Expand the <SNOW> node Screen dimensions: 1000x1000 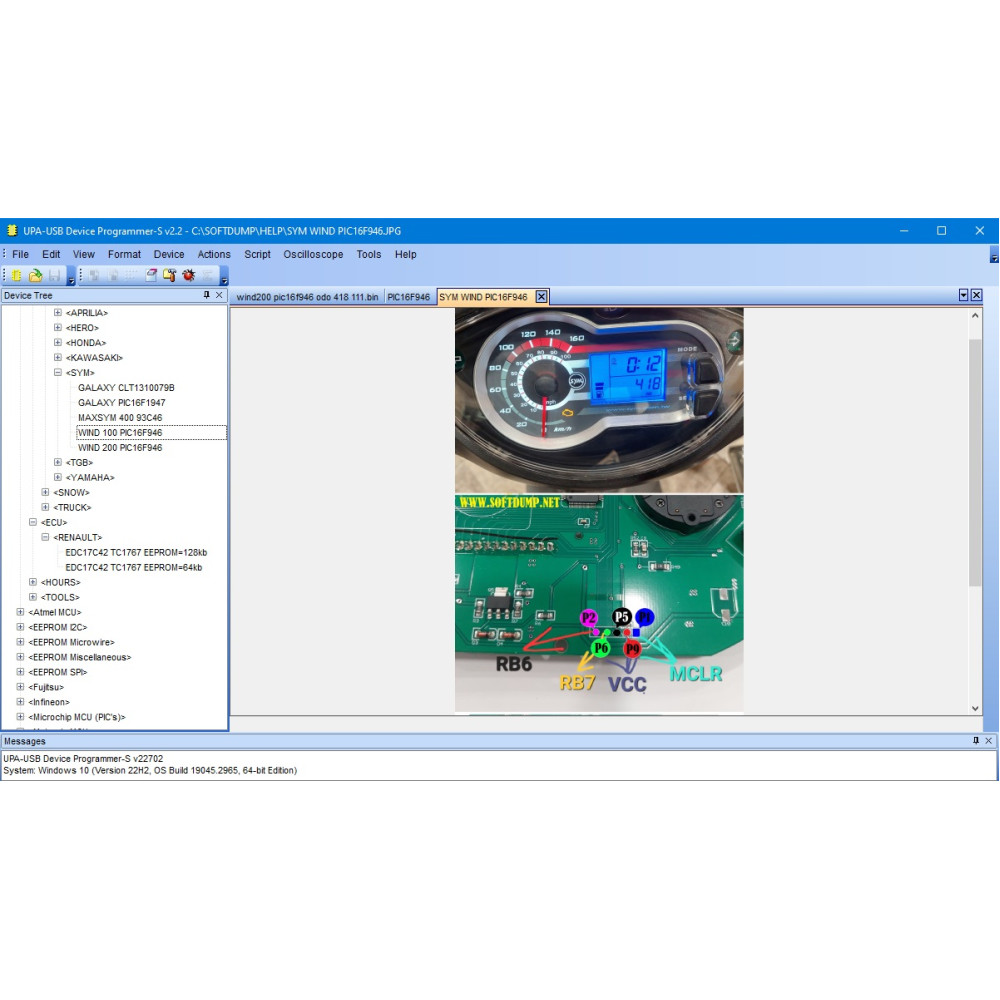click(45, 492)
